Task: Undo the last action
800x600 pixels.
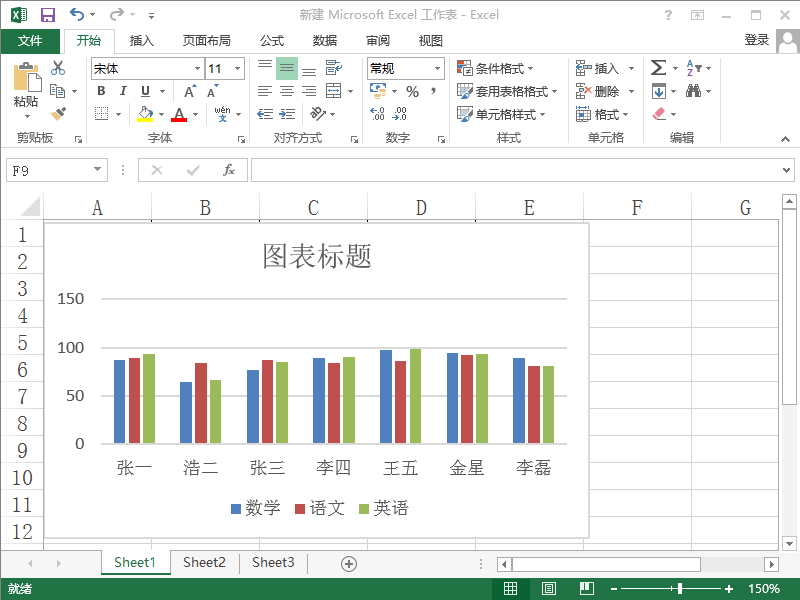Action: [77, 14]
